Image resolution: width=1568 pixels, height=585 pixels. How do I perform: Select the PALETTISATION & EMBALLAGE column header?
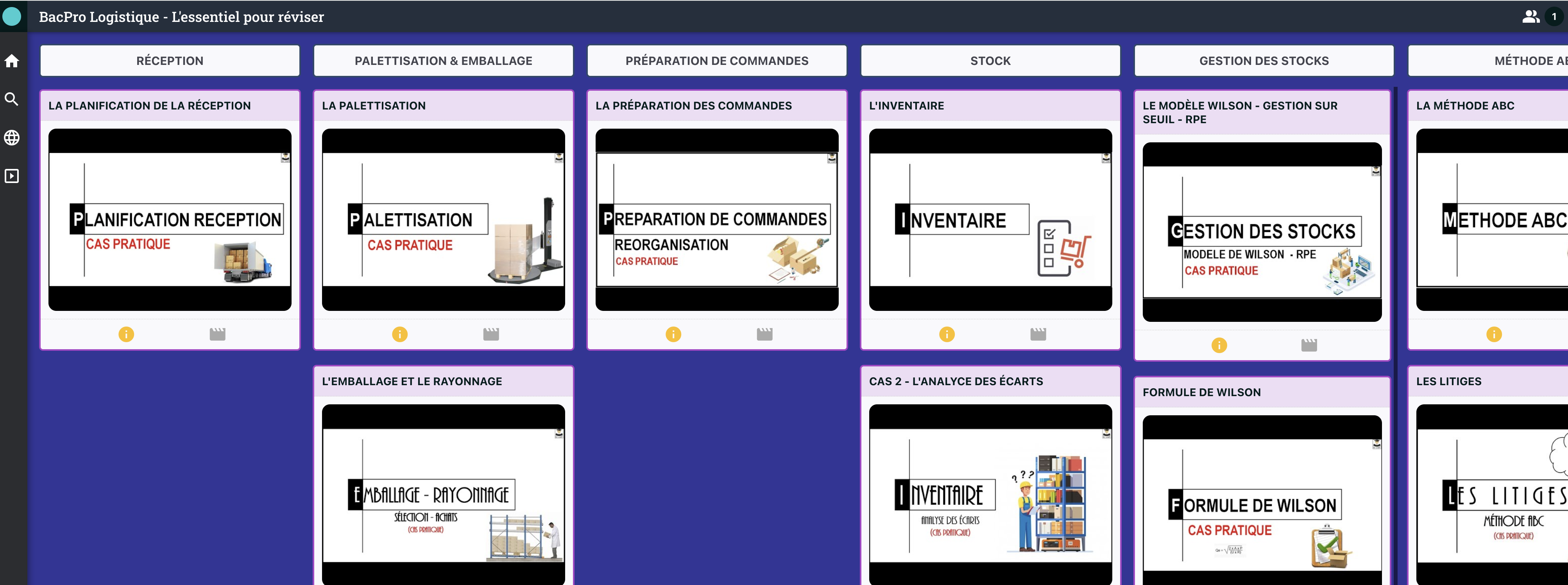click(443, 61)
